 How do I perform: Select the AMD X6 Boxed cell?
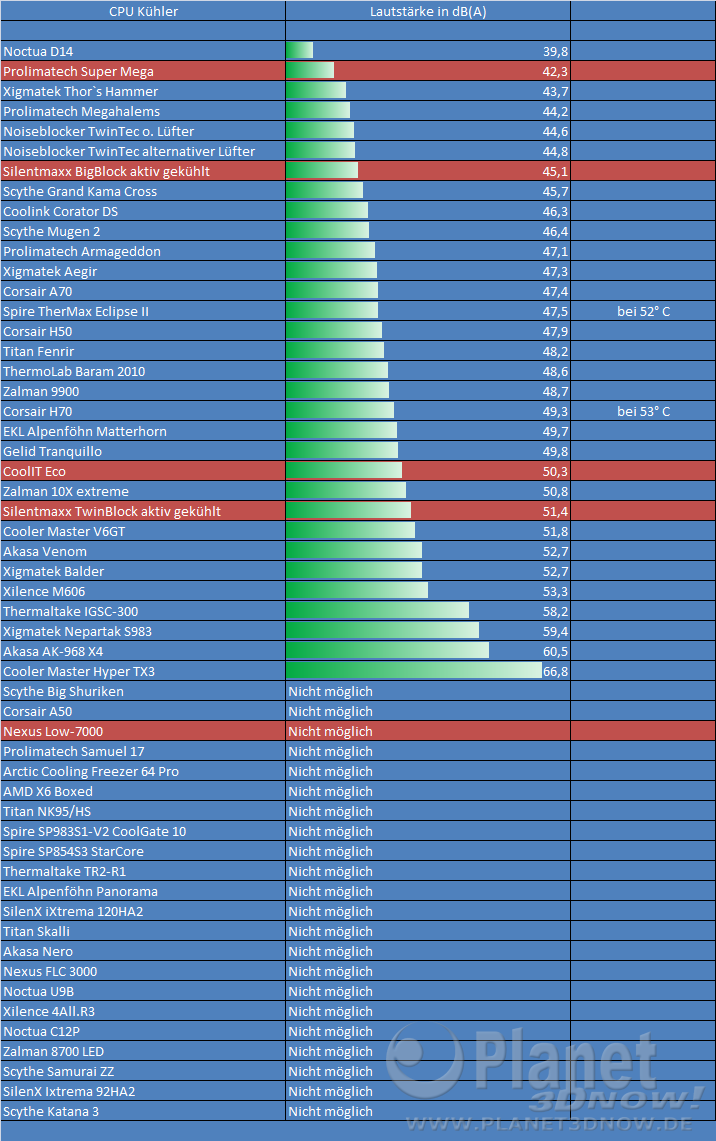click(x=48, y=791)
